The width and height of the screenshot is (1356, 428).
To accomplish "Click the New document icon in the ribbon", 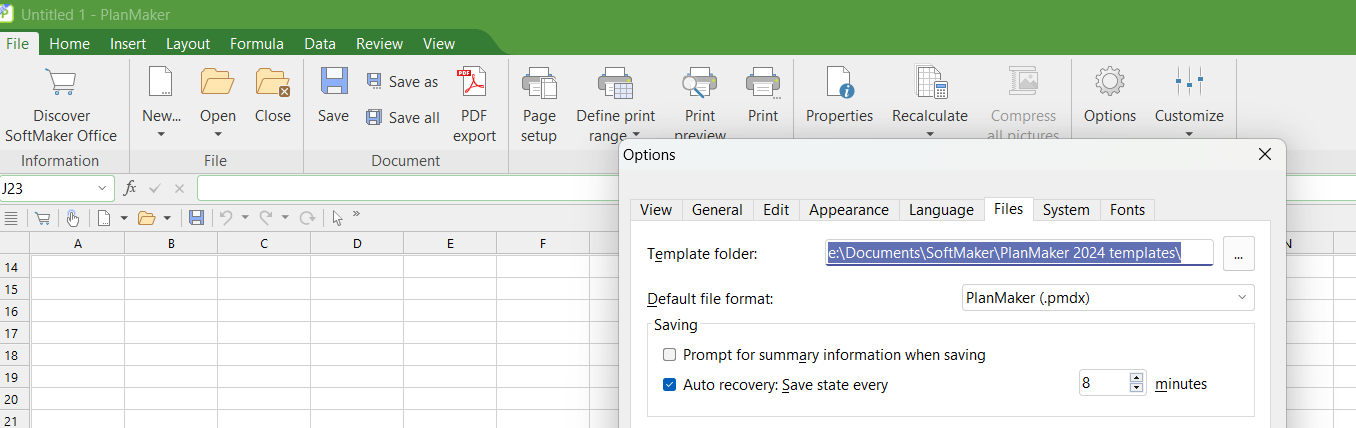I will click(x=160, y=82).
